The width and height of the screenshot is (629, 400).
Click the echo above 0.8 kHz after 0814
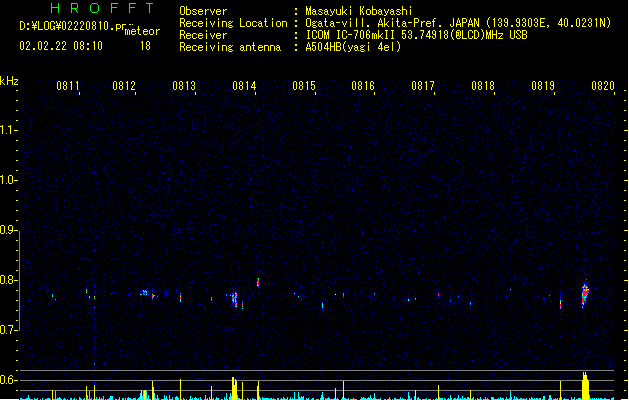pos(258,282)
